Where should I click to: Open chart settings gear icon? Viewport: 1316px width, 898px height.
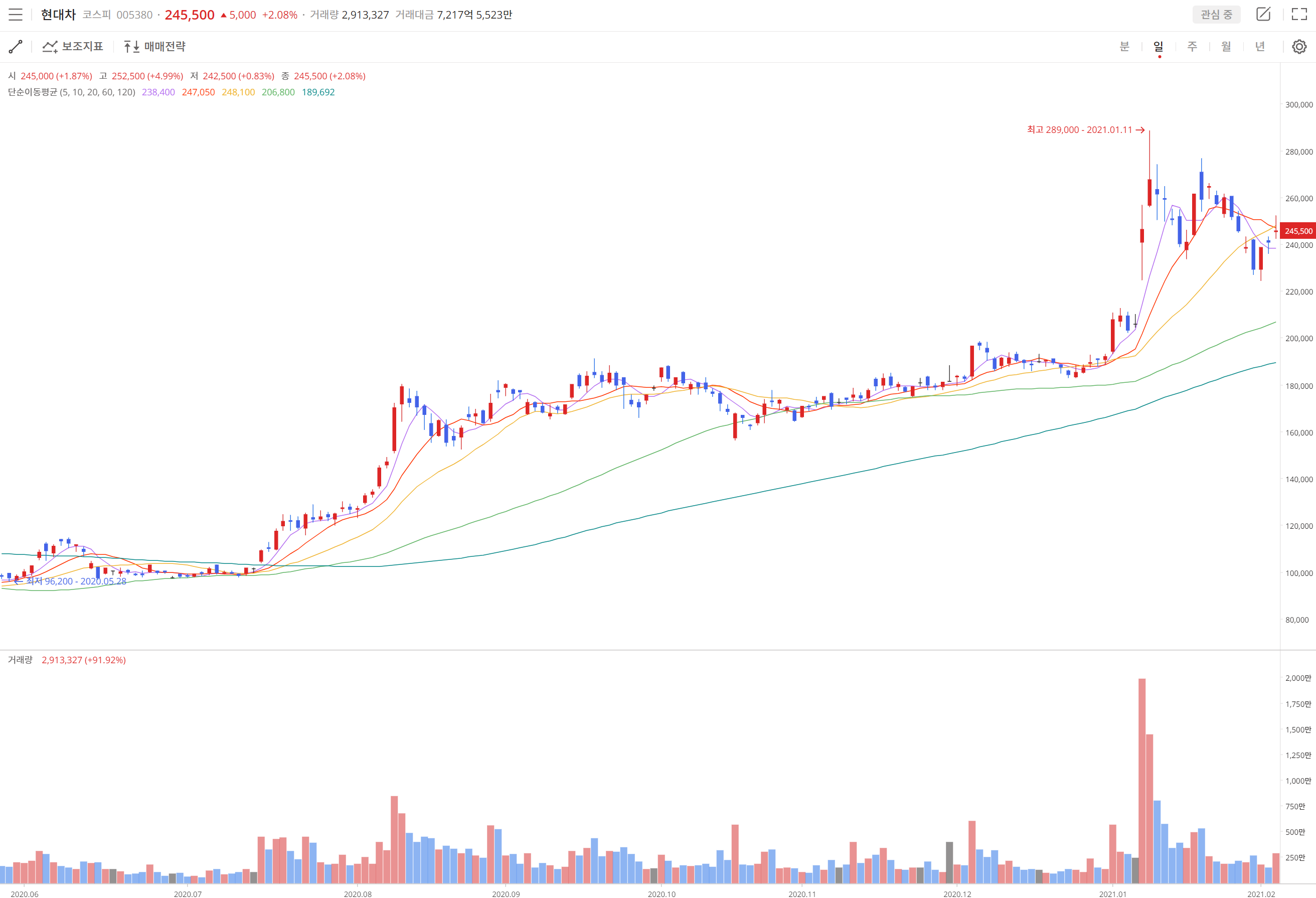click(x=1299, y=47)
